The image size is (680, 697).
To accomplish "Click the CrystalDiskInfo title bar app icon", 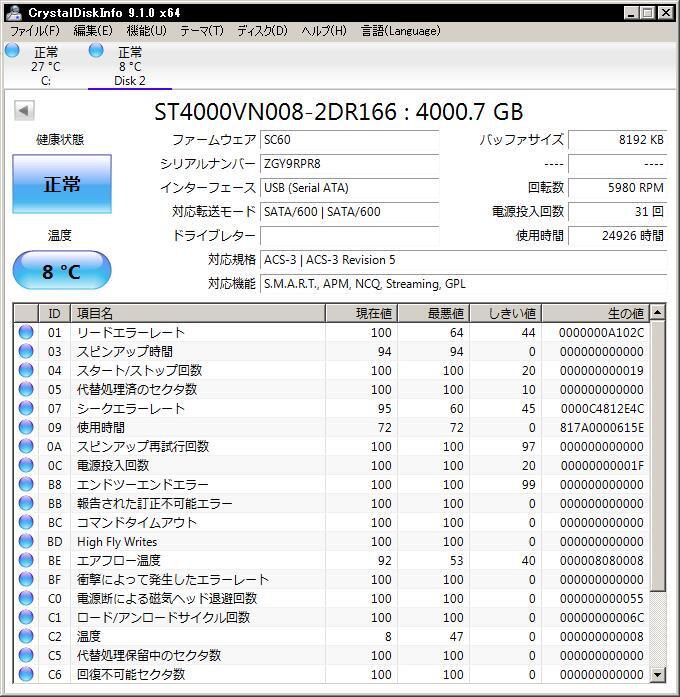I will 14,12.
